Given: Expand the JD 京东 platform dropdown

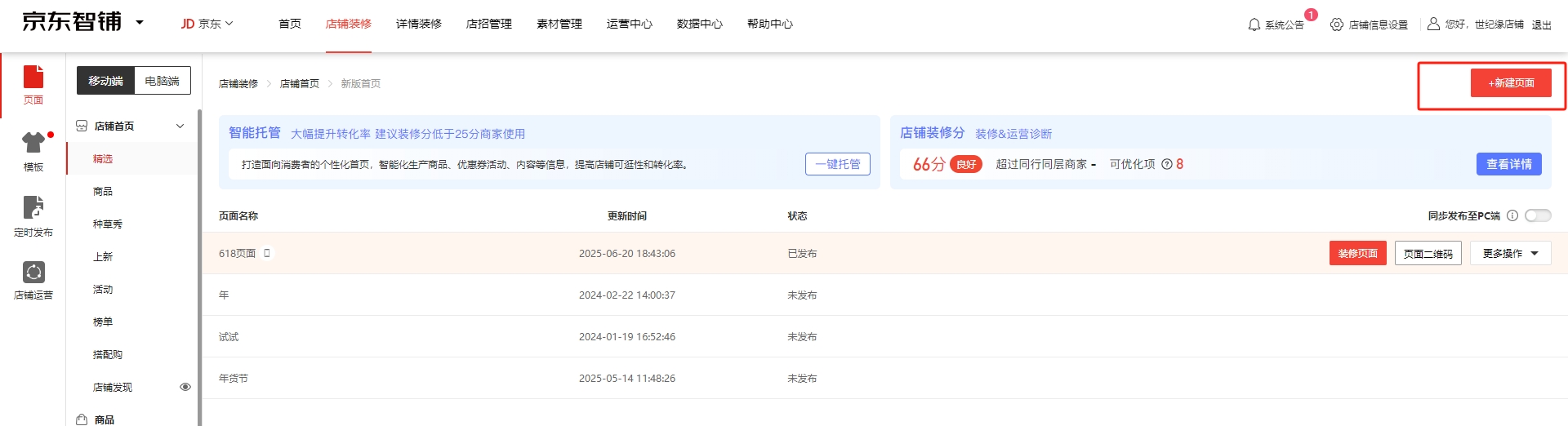Looking at the screenshot, I should [207, 24].
